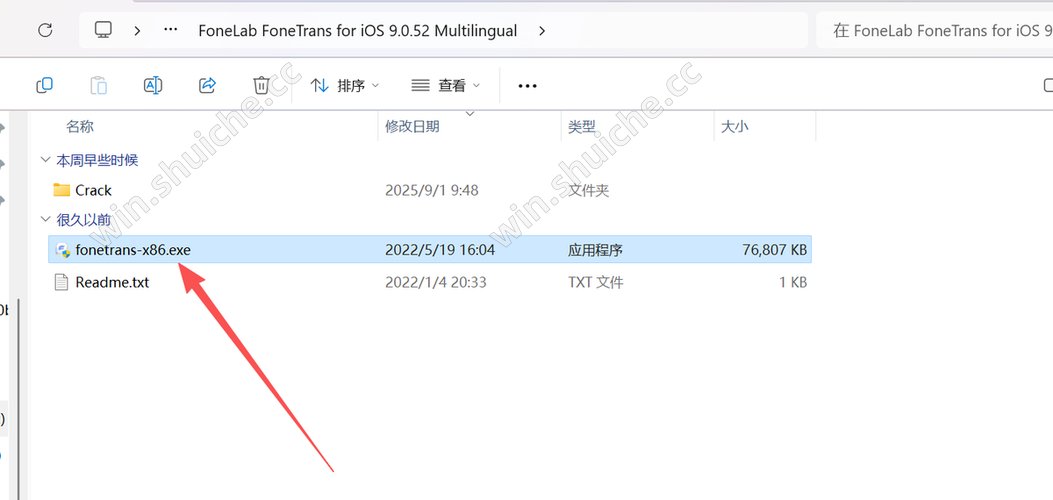The image size is (1053, 500).
Task: Click the Refresh icon in address bar
Action: click(x=45, y=30)
